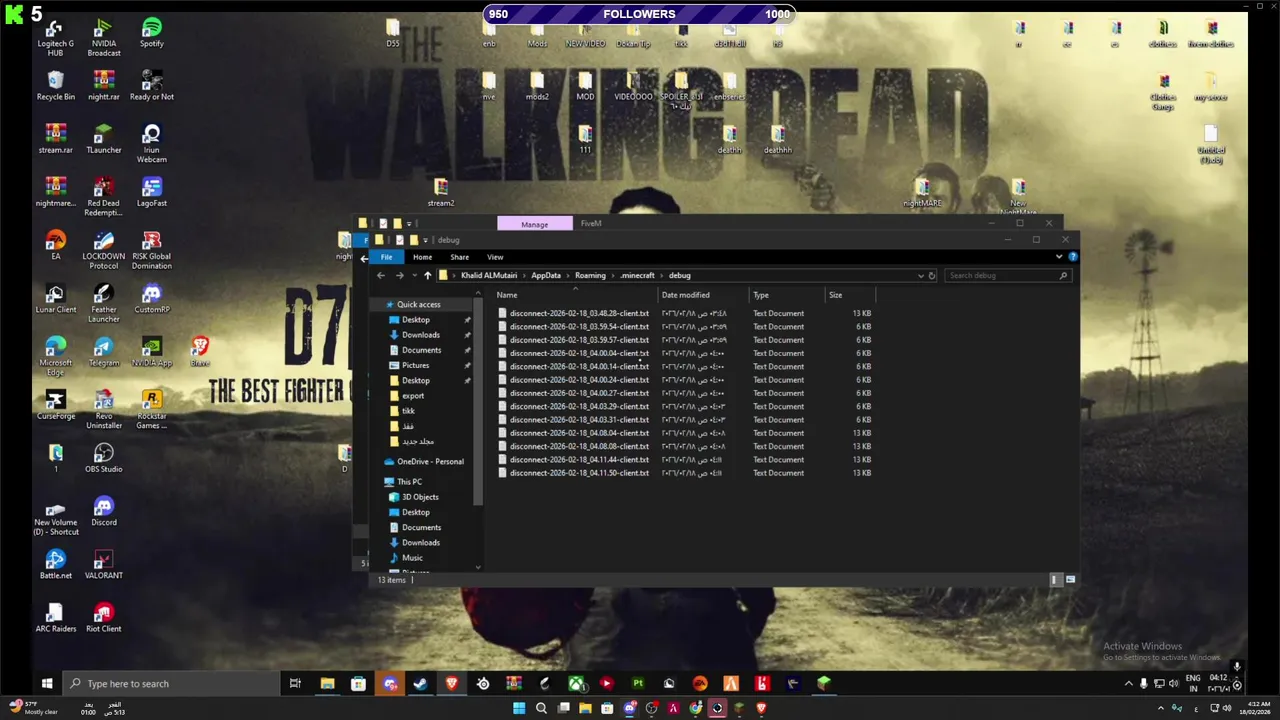The width and height of the screenshot is (1280, 720).
Task: Switch to the Share ribbon tab
Action: 459,257
